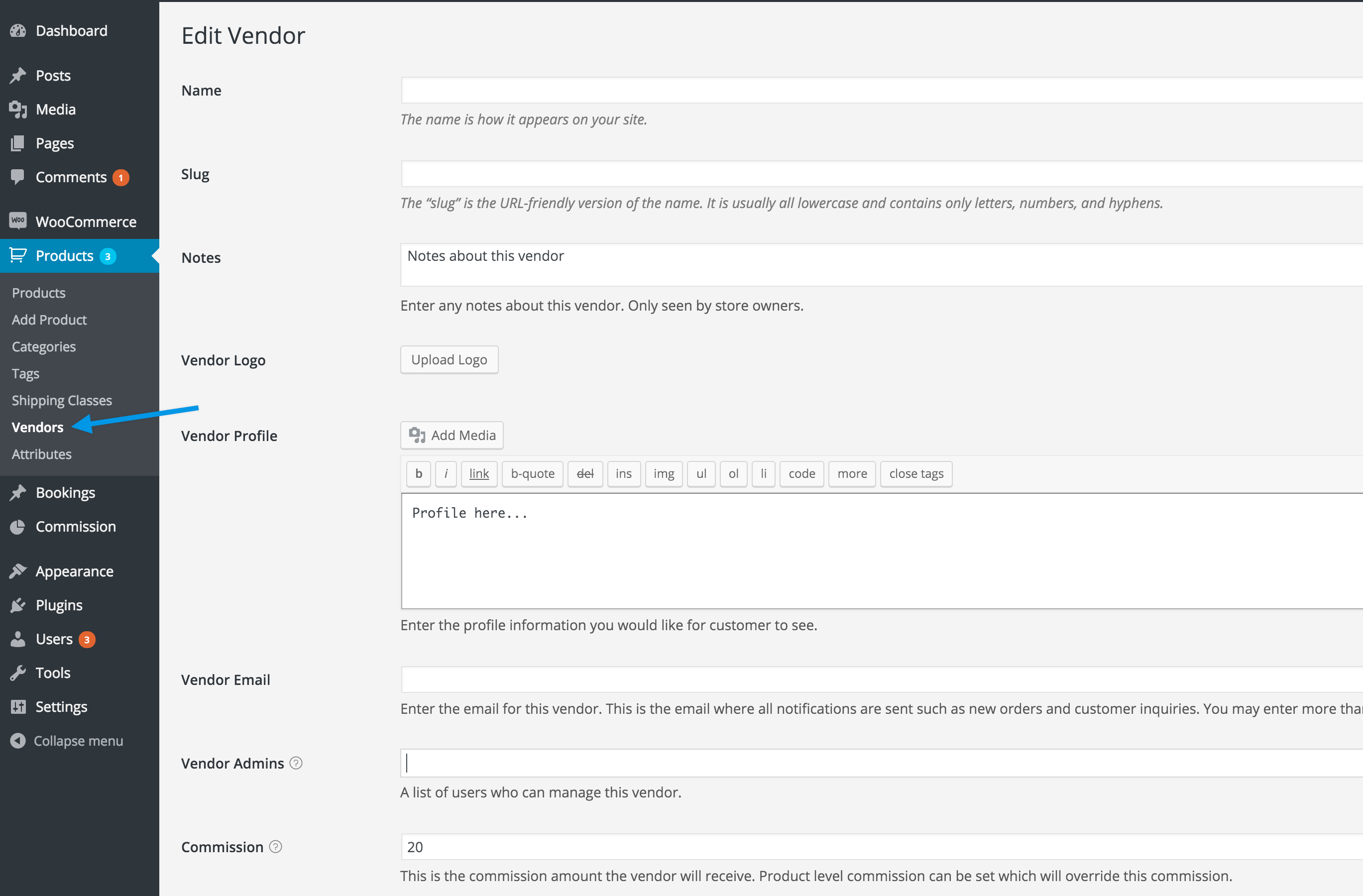This screenshot has height=896, width=1363.
Task: Click the 'img' insert image button
Action: pyautogui.click(x=663, y=473)
